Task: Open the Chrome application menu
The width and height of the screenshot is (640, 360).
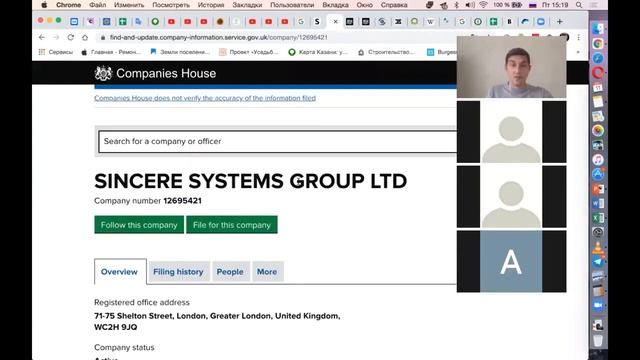Action: pyautogui.click(x=68, y=5)
